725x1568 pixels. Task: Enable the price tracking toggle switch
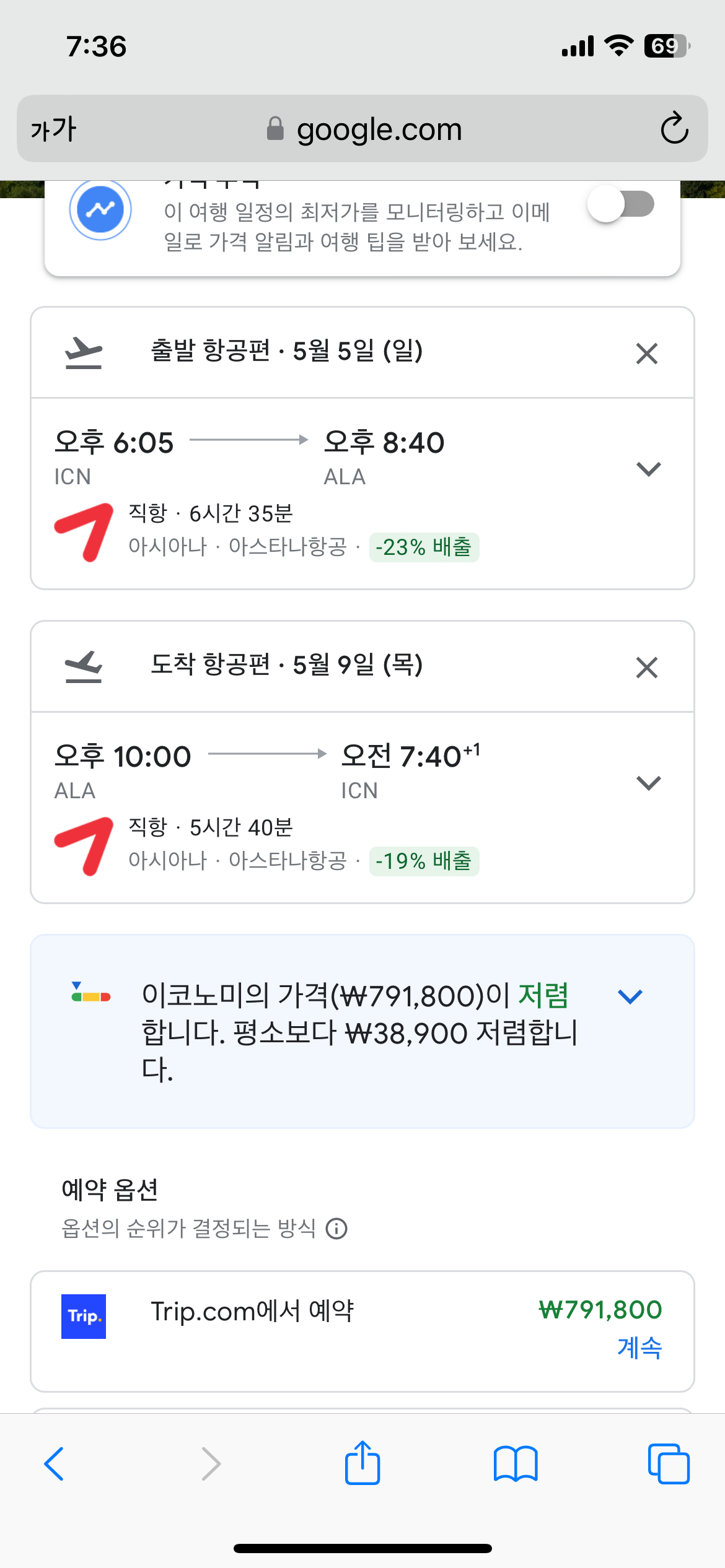621,204
